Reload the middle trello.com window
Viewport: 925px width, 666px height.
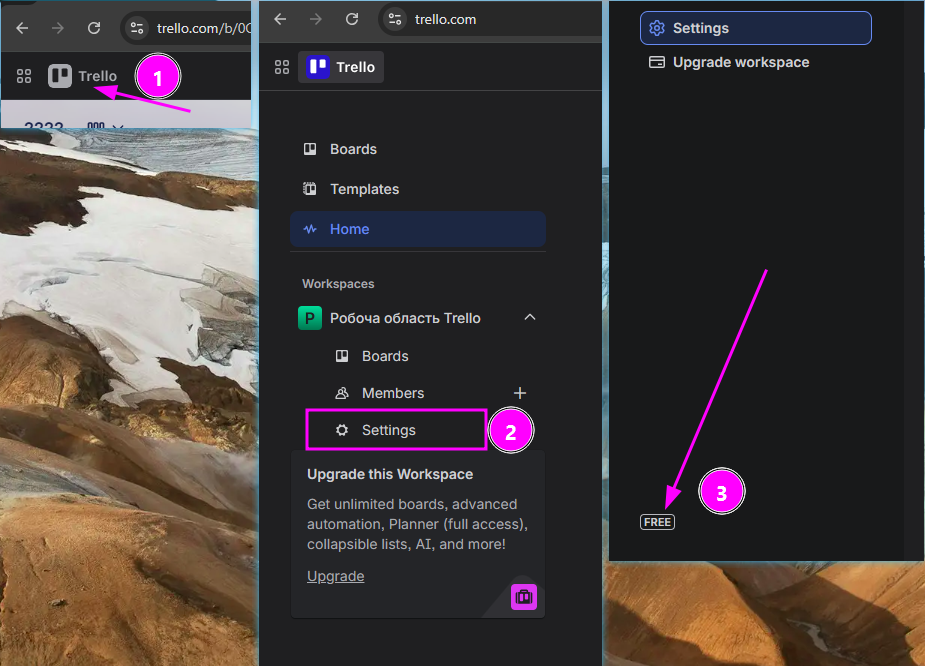(352, 19)
